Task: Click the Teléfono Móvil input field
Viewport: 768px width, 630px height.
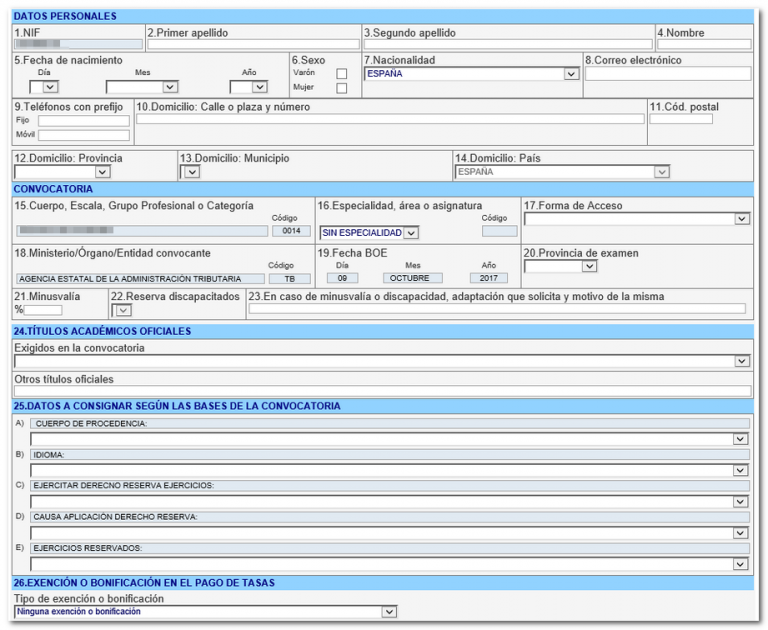Action: pyautogui.click(x=84, y=135)
